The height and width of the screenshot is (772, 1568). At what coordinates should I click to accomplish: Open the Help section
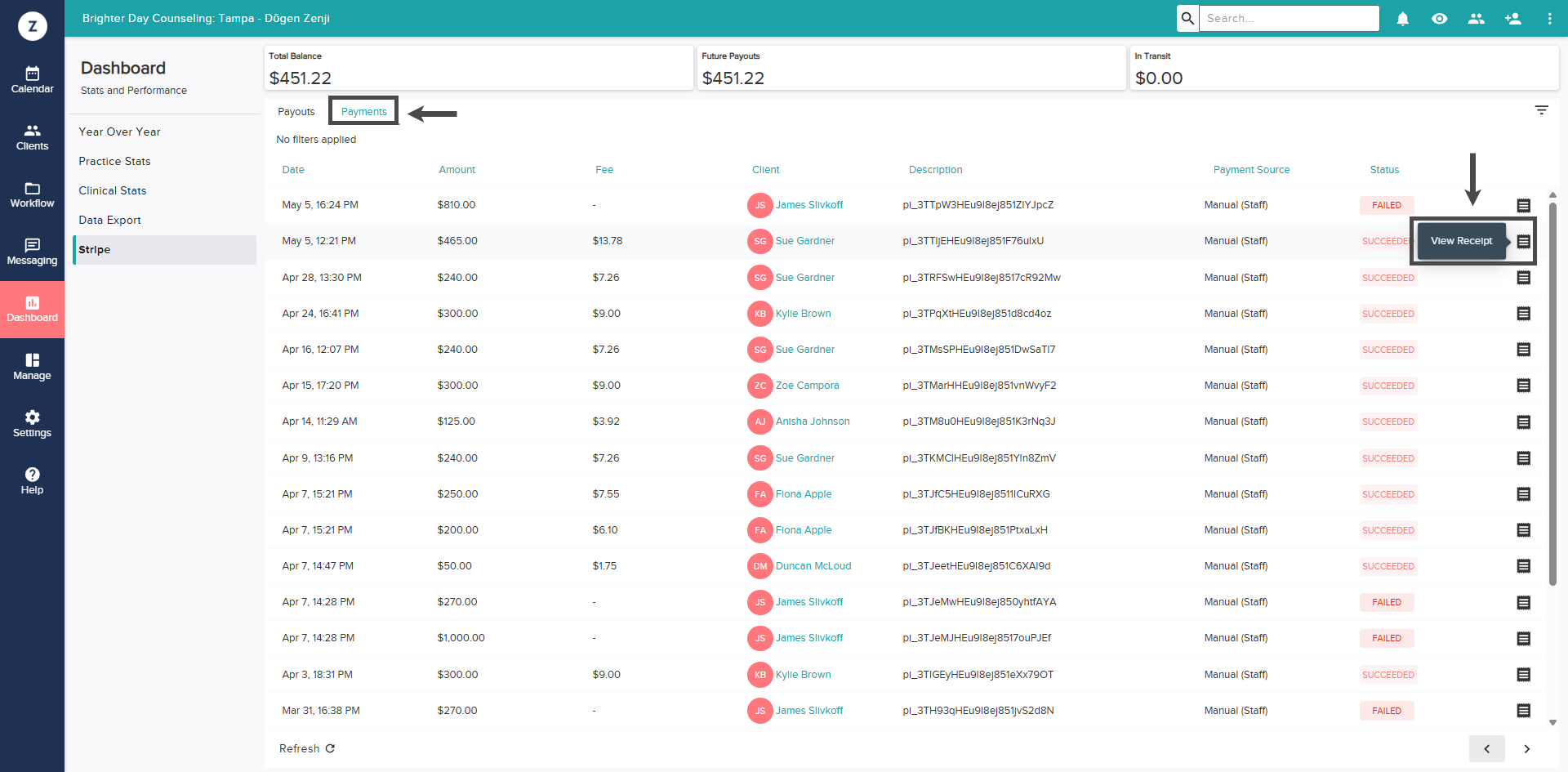tap(32, 481)
